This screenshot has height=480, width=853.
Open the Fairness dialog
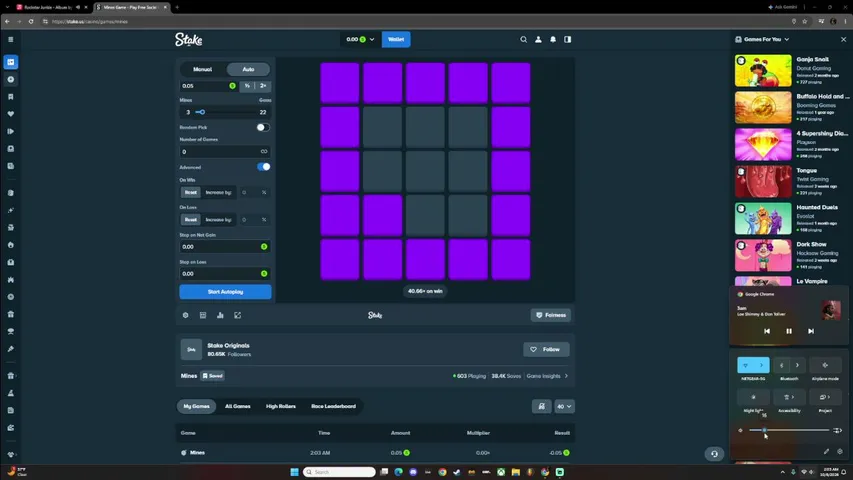[x=551, y=315]
